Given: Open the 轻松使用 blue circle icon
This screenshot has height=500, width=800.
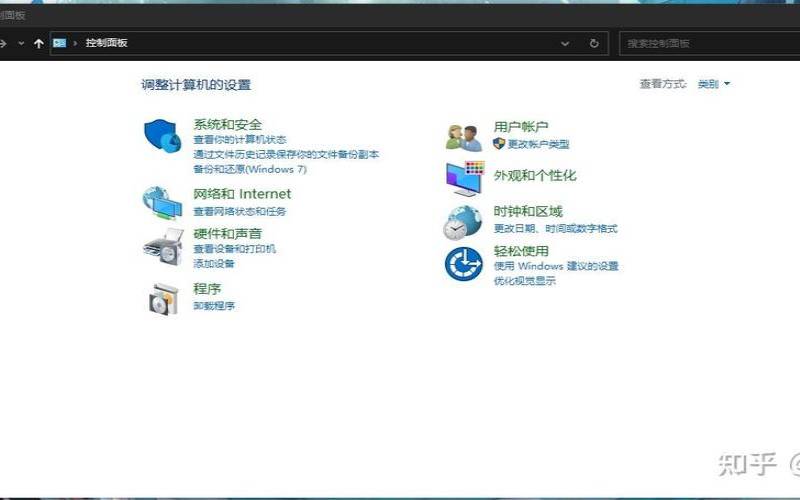Looking at the screenshot, I should point(463,264).
